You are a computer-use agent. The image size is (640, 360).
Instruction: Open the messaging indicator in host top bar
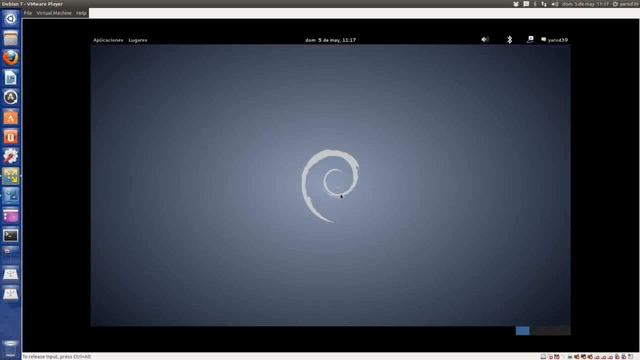click(x=526, y=4)
